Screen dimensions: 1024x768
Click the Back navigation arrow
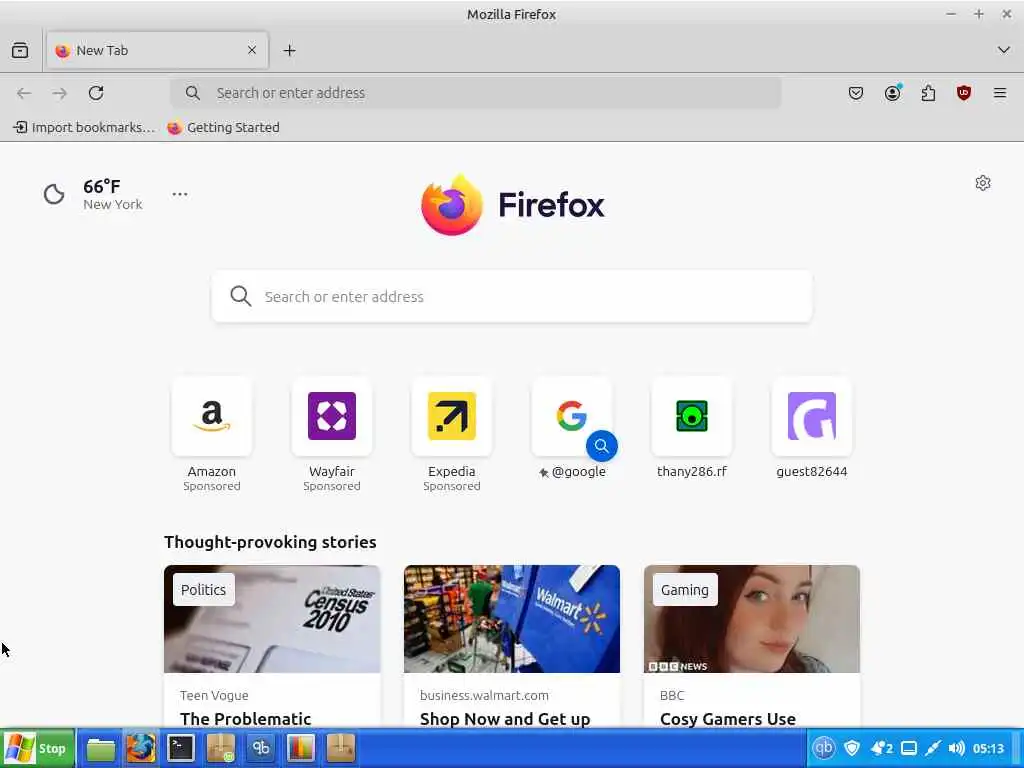pyautogui.click(x=24, y=93)
